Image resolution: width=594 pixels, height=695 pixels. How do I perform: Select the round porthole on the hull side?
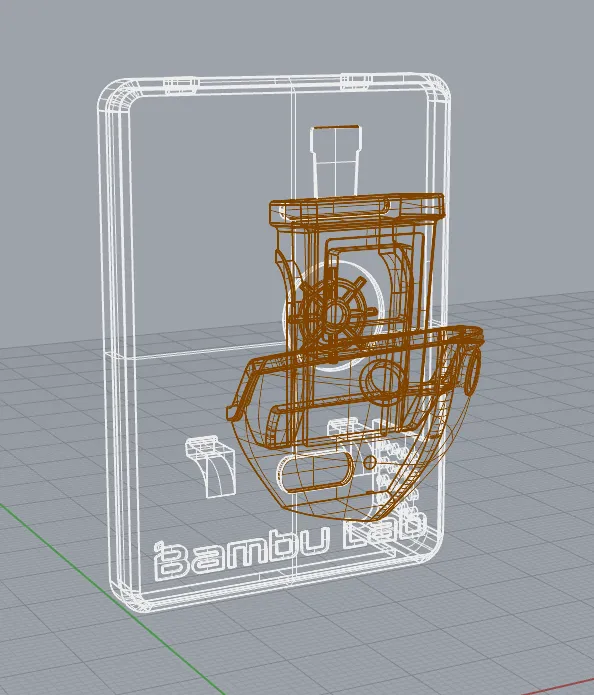[x=381, y=380]
